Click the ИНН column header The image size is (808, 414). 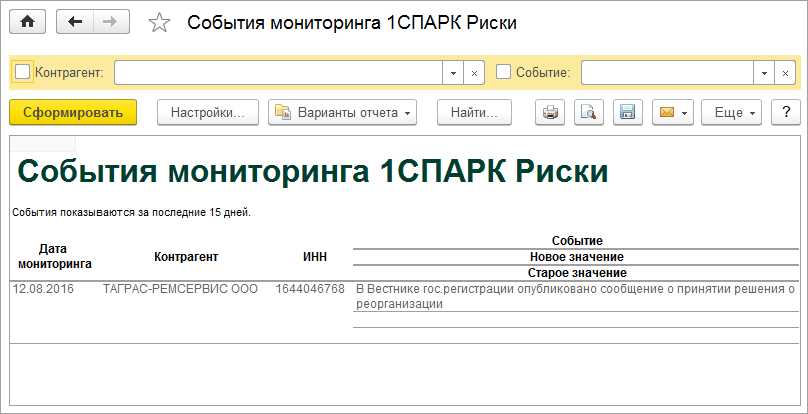point(315,257)
